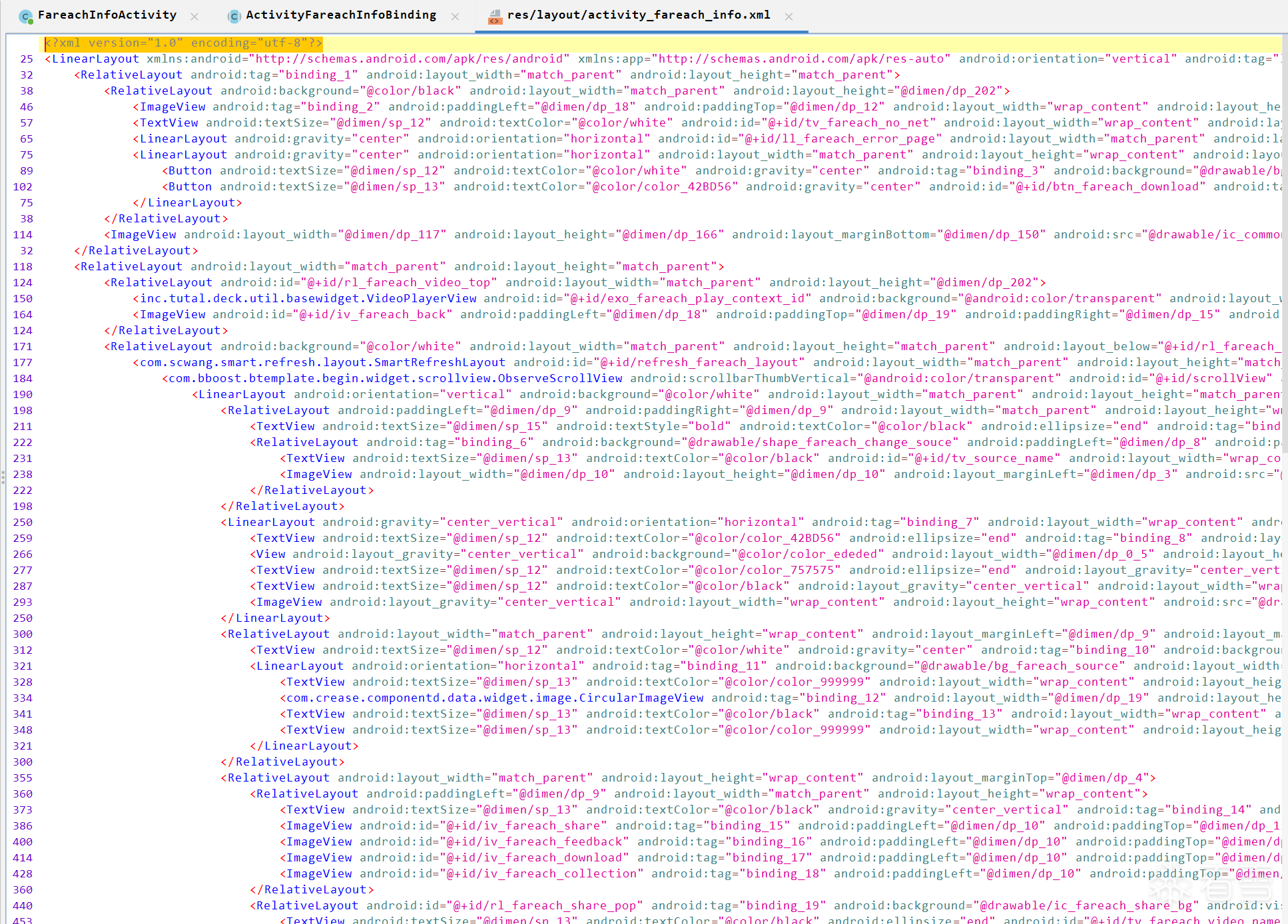Click the XML file icon on layout tab
The width and height of the screenshot is (1288, 924).
coord(495,17)
